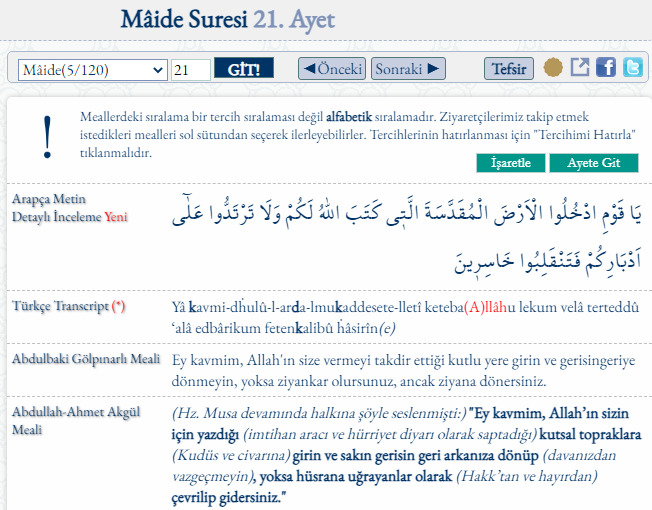Image resolution: width=652 pixels, height=510 pixels.
Task: Select Abdullah-Ahmet Akgül Meali
Action: tap(76, 420)
